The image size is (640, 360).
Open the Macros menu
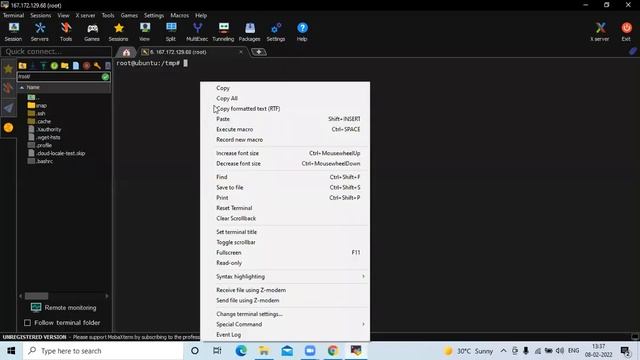click(180, 15)
